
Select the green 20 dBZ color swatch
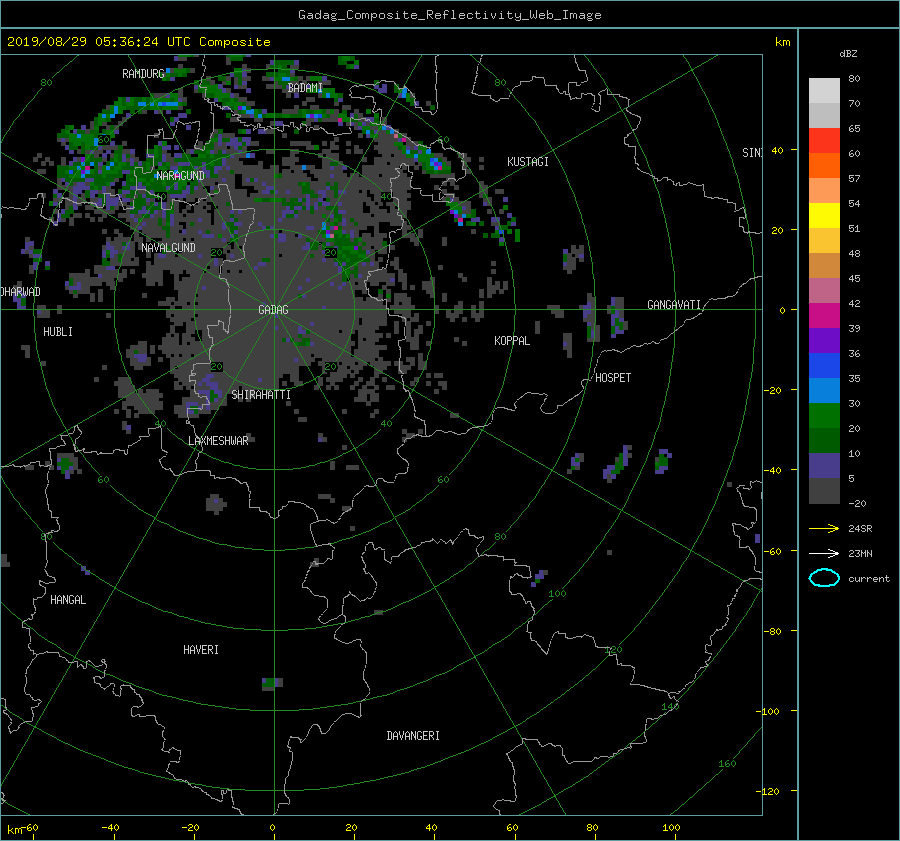click(824, 416)
